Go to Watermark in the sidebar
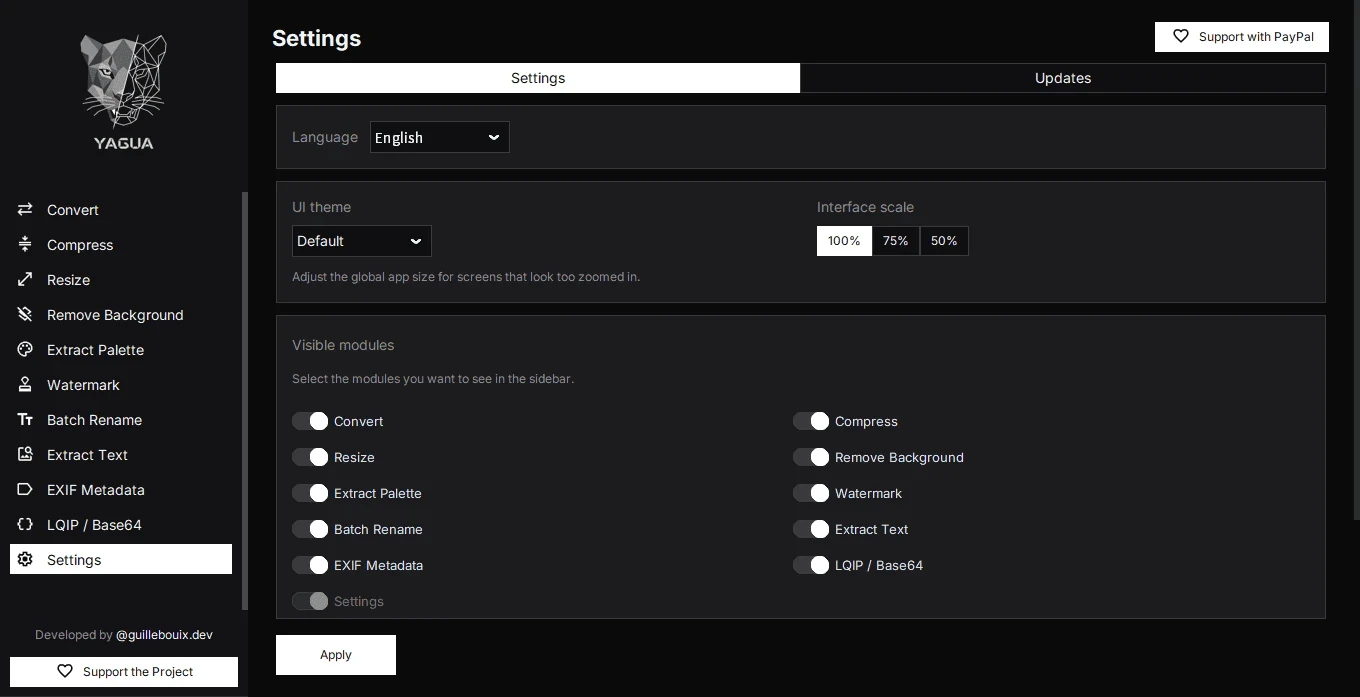The height and width of the screenshot is (697, 1360). (121, 385)
